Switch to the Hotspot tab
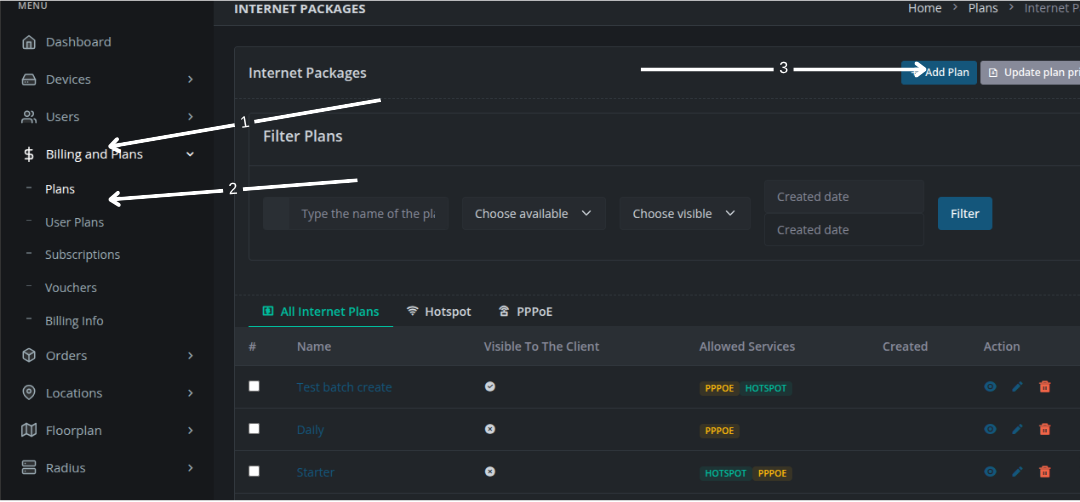The height and width of the screenshot is (502, 1080). [439, 312]
